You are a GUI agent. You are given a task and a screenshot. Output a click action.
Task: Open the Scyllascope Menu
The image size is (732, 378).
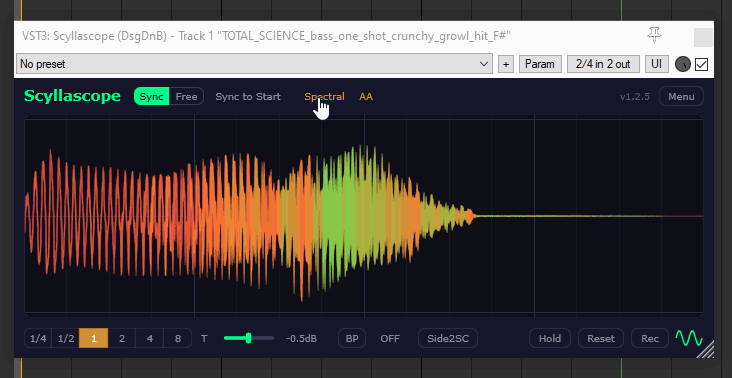point(681,97)
